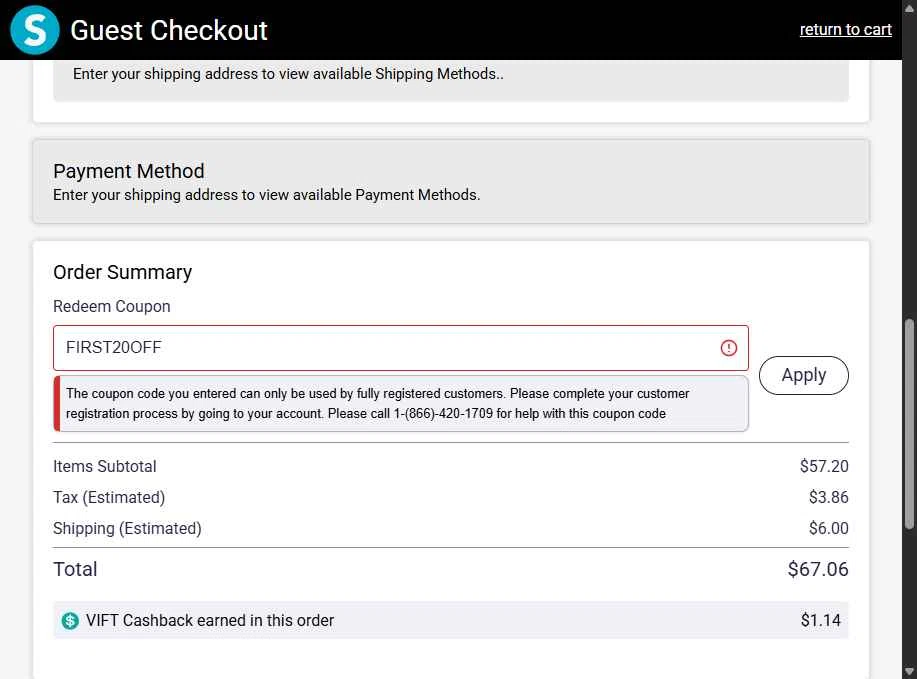
Task: Click the scrollbar down arrow
Action: click(x=909, y=671)
